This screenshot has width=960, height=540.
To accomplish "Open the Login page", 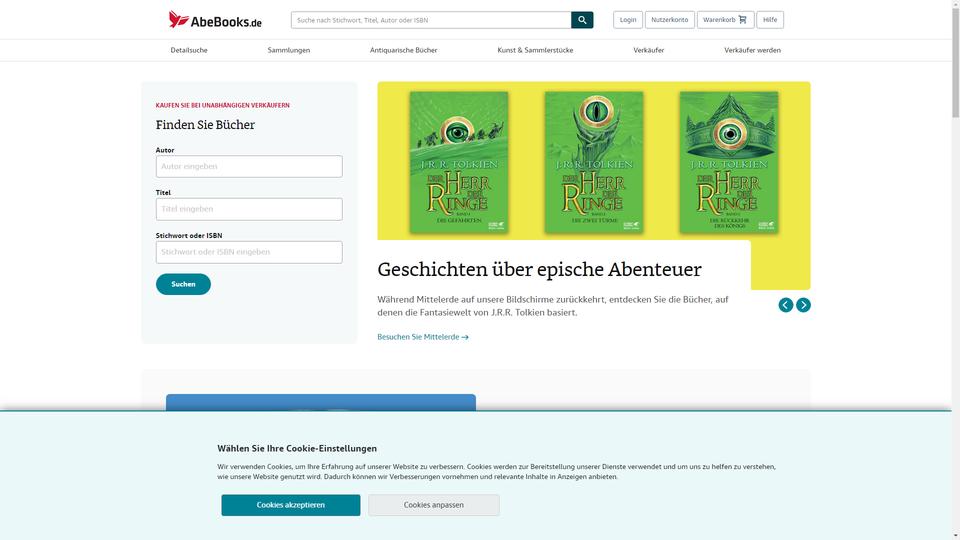I will [628, 20].
